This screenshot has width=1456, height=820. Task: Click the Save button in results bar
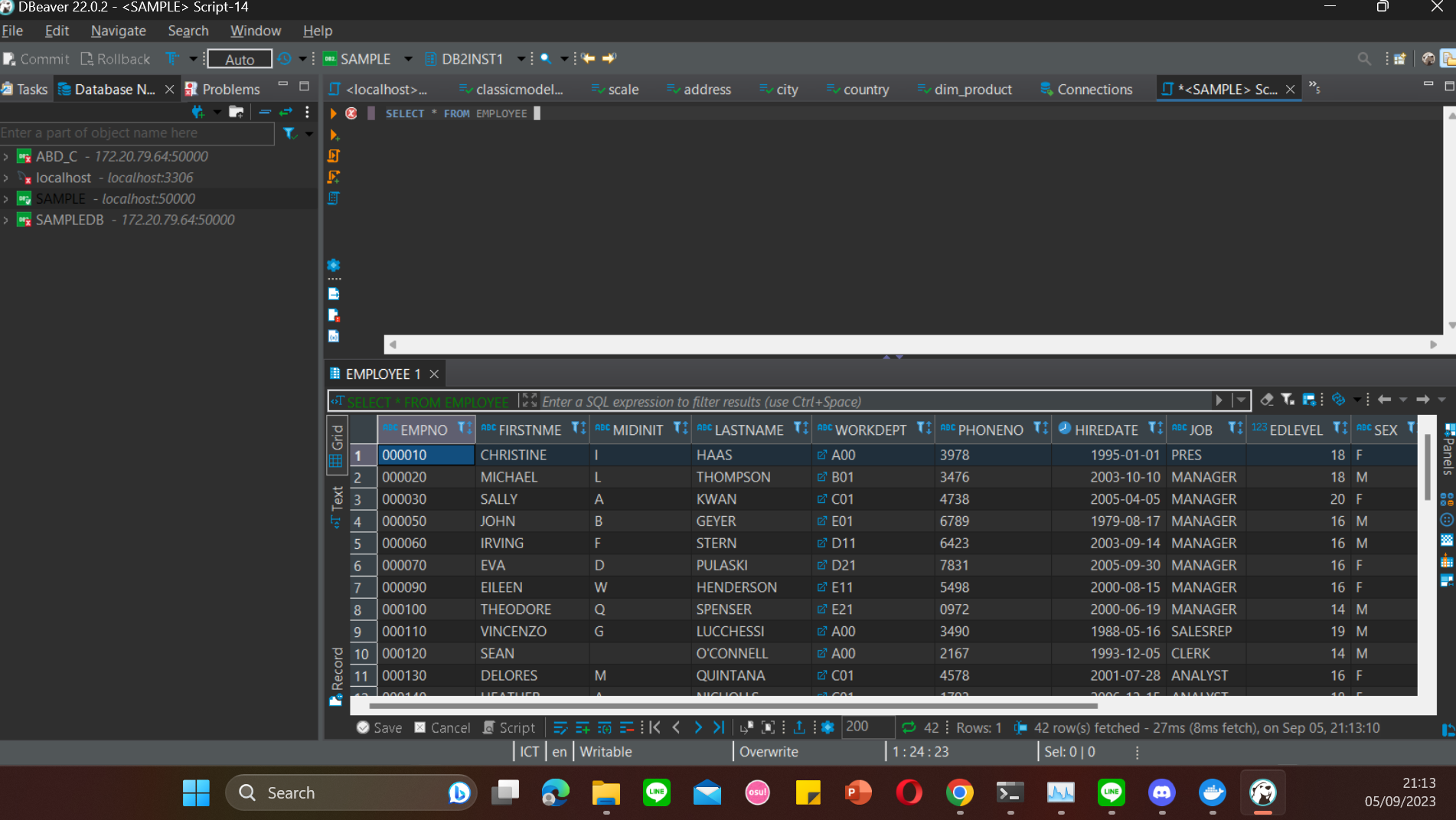point(379,728)
